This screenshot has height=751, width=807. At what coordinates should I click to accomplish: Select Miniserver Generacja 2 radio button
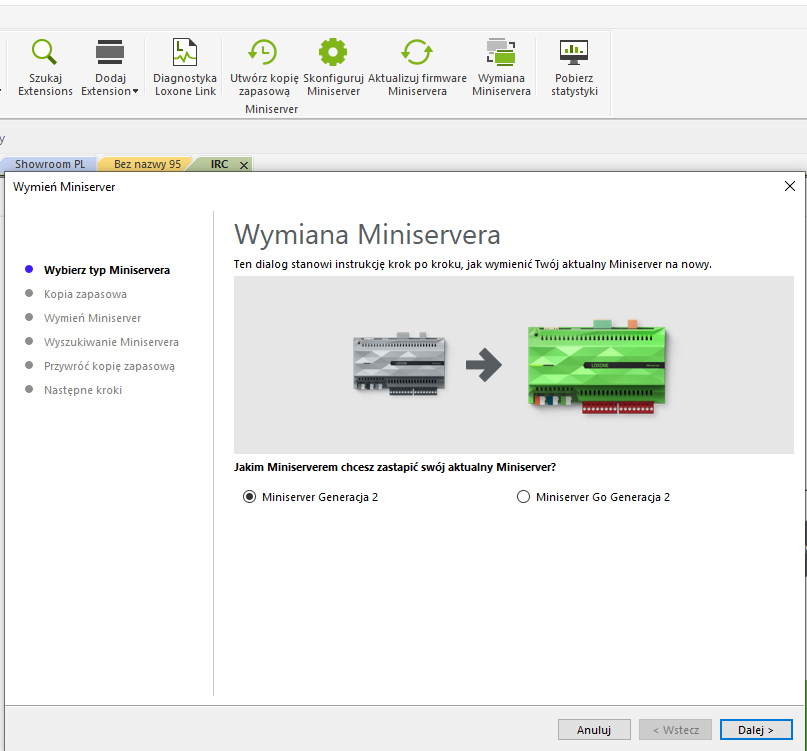[250, 497]
